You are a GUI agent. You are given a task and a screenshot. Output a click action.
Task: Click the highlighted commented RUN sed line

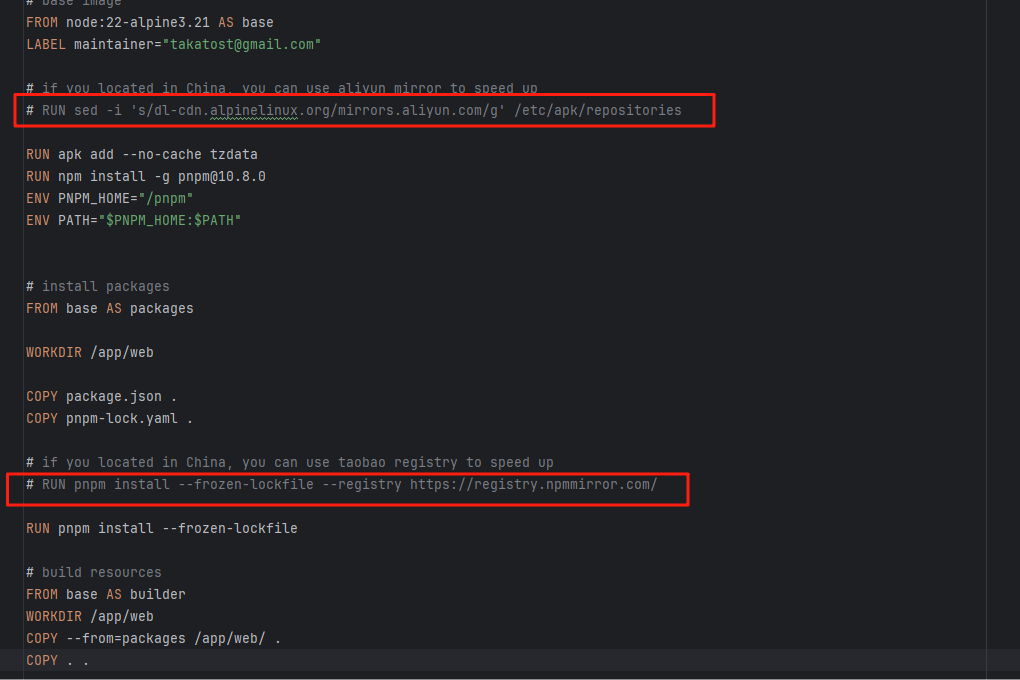pyautogui.click(x=350, y=110)
